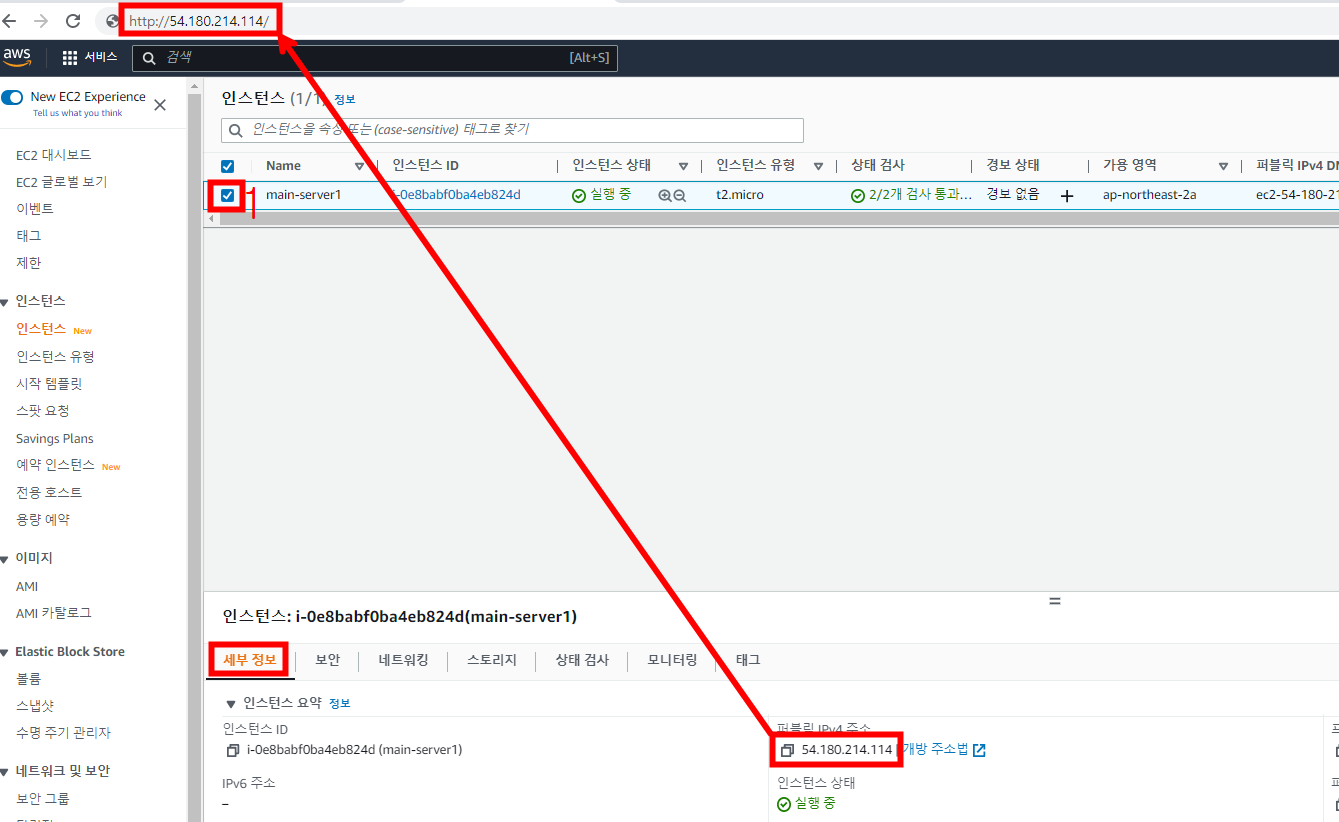This screenshot has width=1339, height=822.
Task: Uncheck the main-server1 row checkbox
Action: [x=227, y=195]
